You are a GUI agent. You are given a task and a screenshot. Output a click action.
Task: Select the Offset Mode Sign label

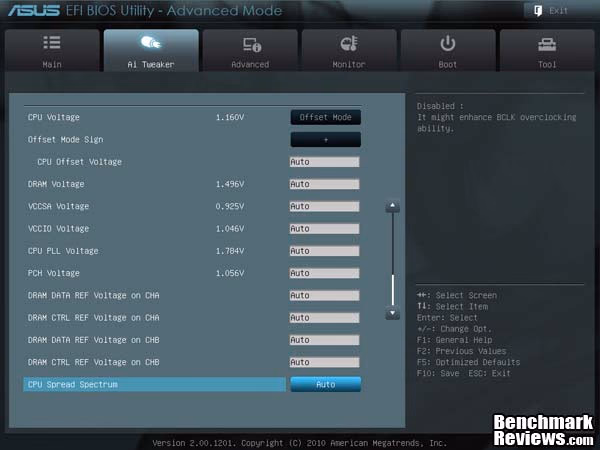(65, 140)
